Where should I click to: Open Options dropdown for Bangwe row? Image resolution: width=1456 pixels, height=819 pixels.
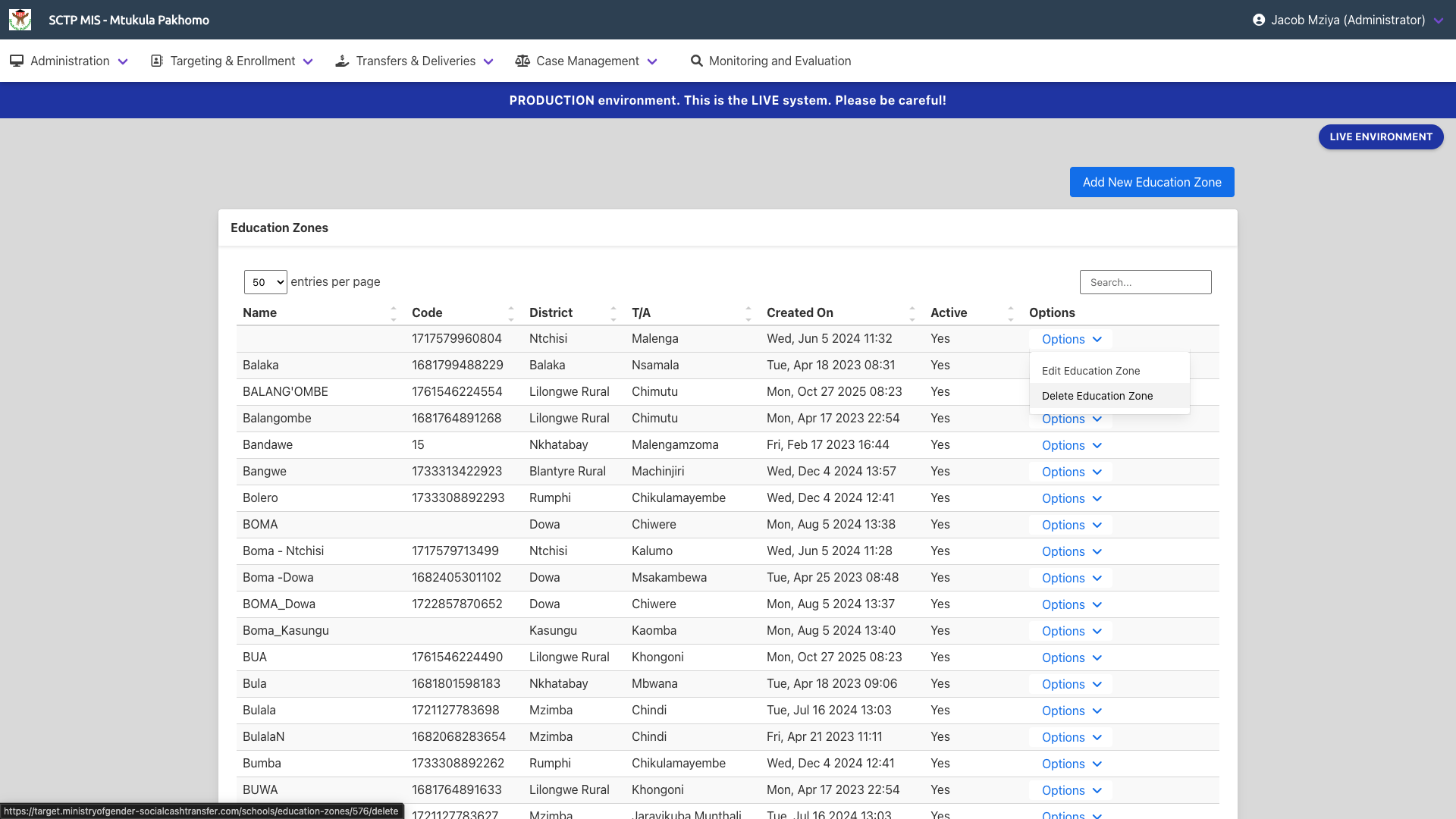(x=1071, y=472)
